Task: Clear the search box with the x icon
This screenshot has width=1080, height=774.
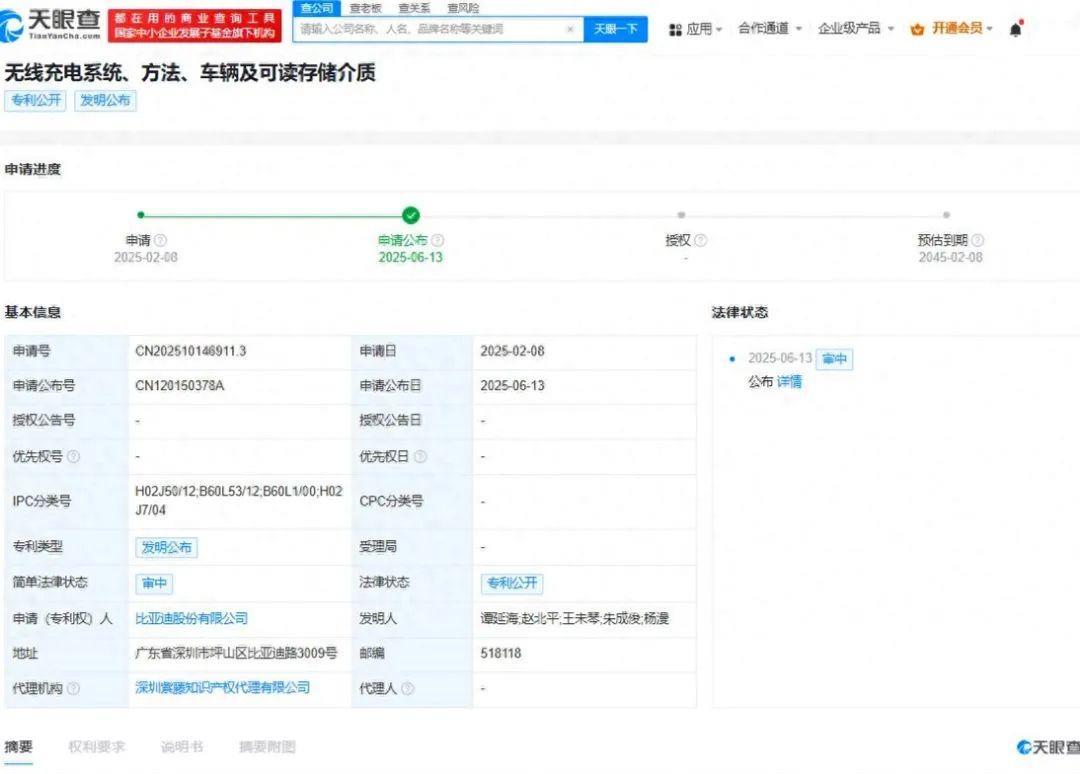Action: click(x=570, y=29)
